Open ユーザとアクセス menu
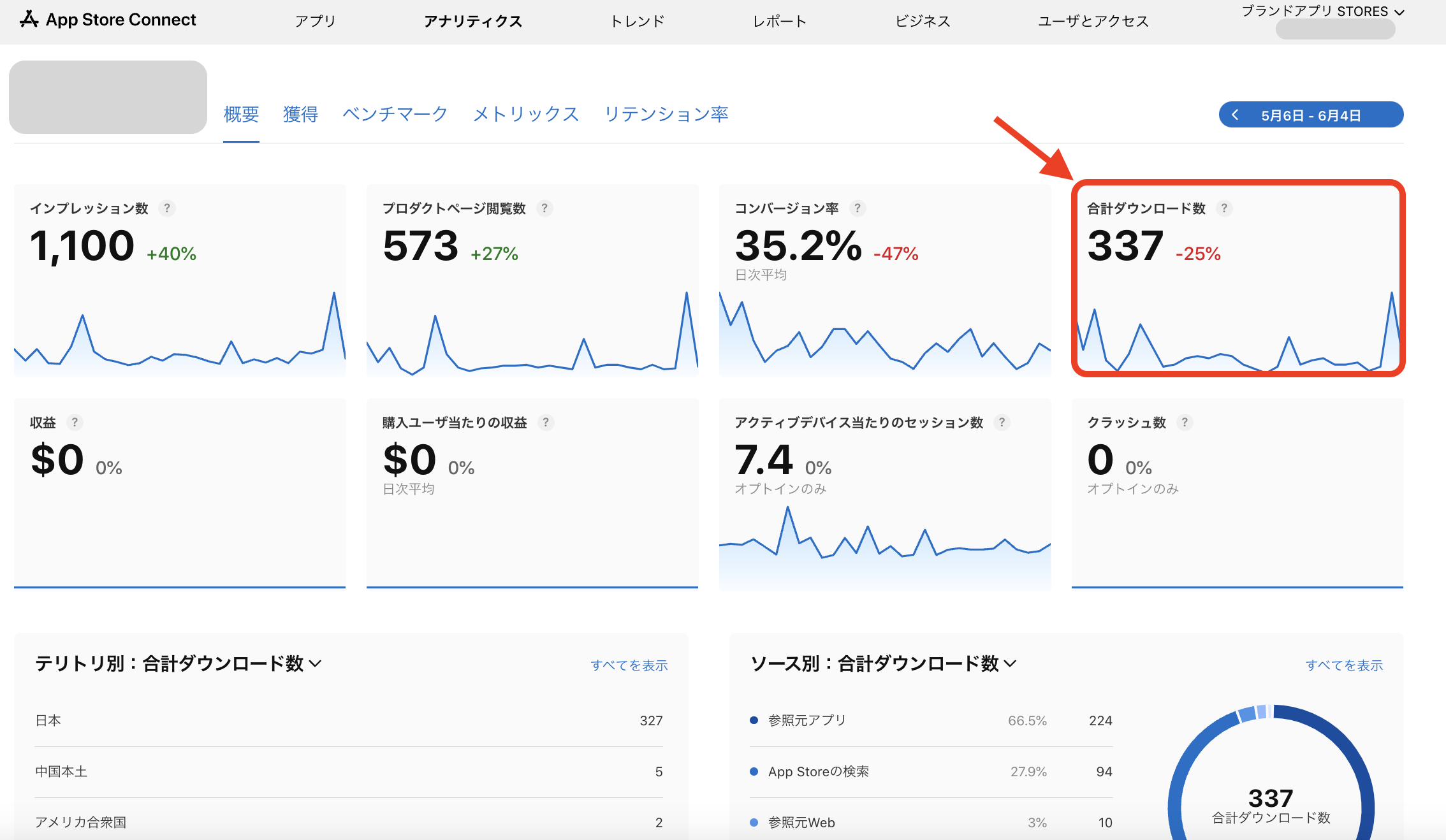 click(x=1093, y=21)
